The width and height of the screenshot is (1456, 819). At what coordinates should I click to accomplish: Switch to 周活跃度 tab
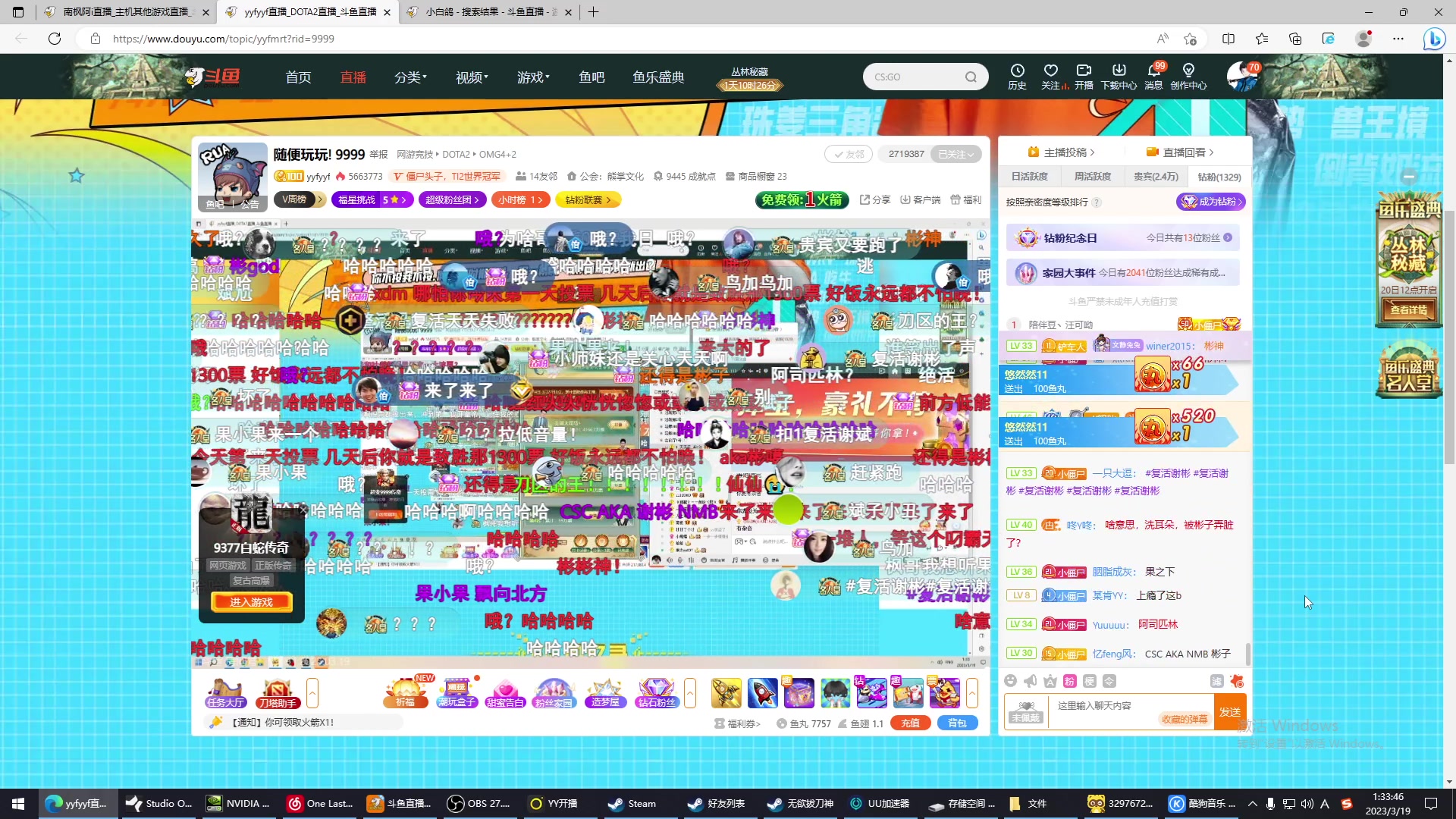pyautogui.click(x=1092, y=177)
